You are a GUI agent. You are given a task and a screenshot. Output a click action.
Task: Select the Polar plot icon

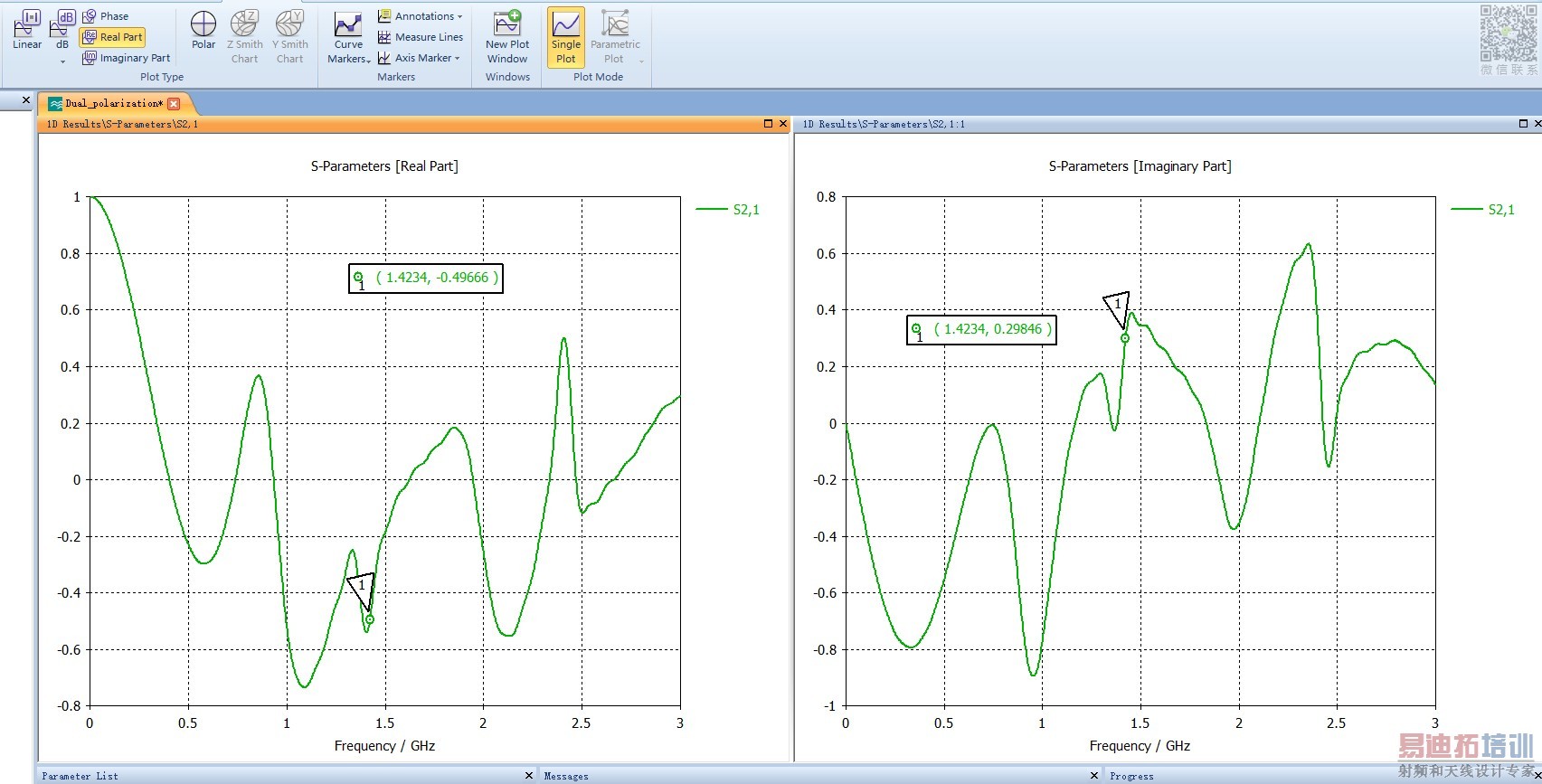[x=203, y=30]
